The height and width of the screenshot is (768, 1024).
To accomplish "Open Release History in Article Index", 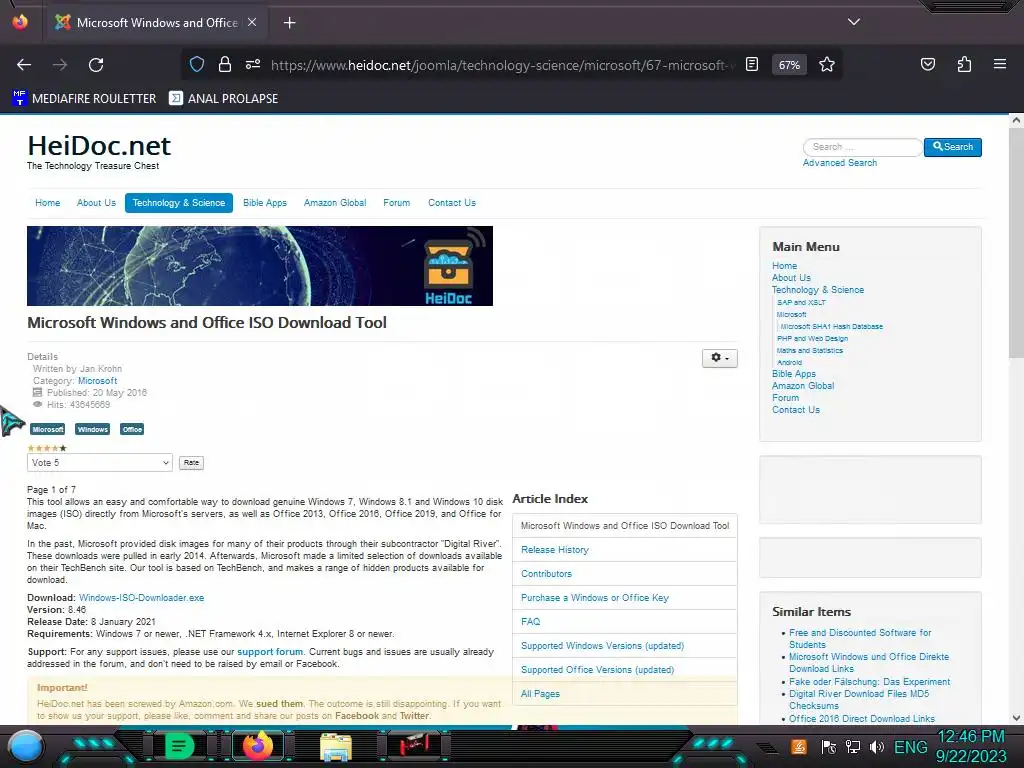I will 554,550.
